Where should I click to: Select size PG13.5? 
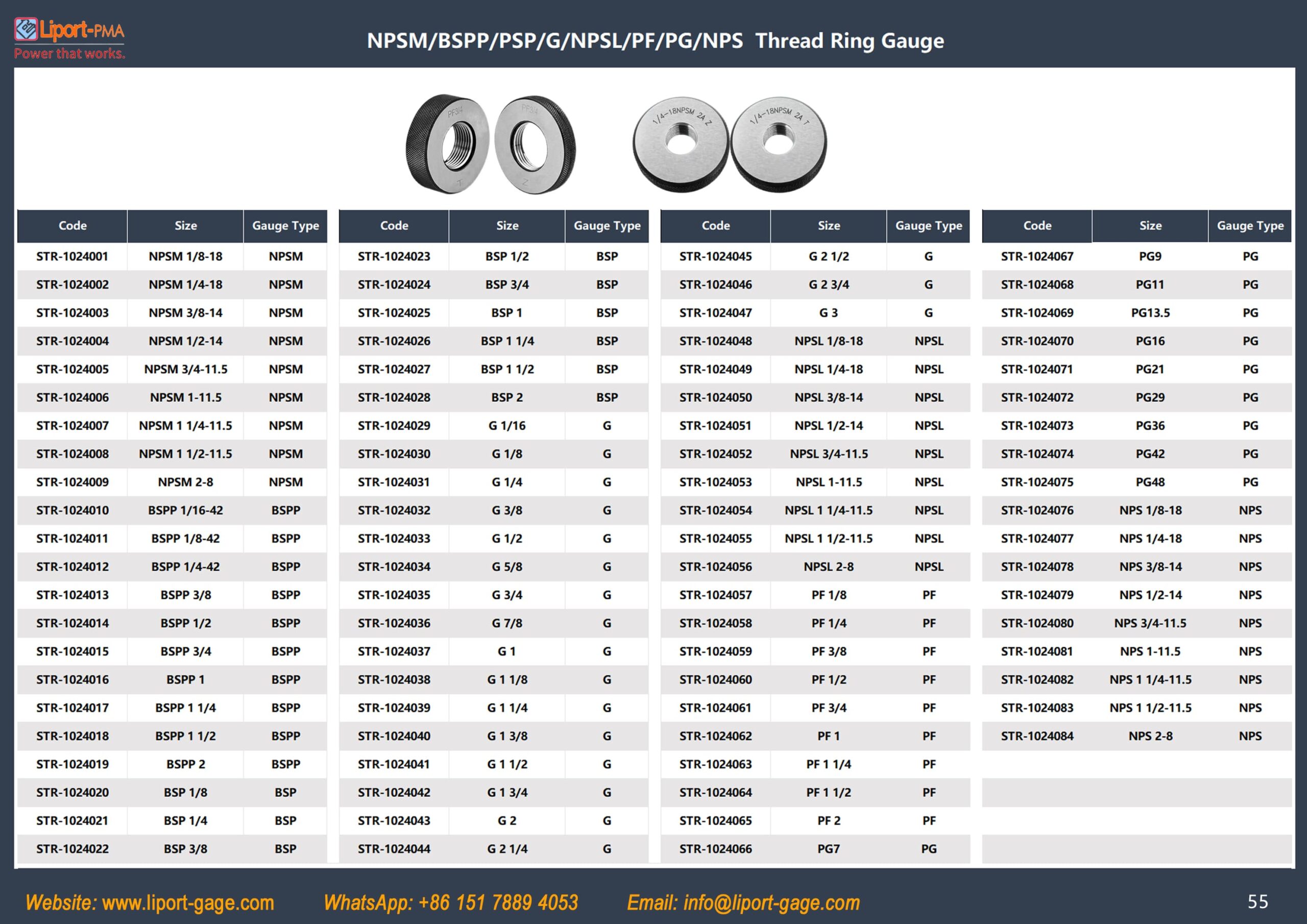pyautogui.click(x=1150, y=312)
